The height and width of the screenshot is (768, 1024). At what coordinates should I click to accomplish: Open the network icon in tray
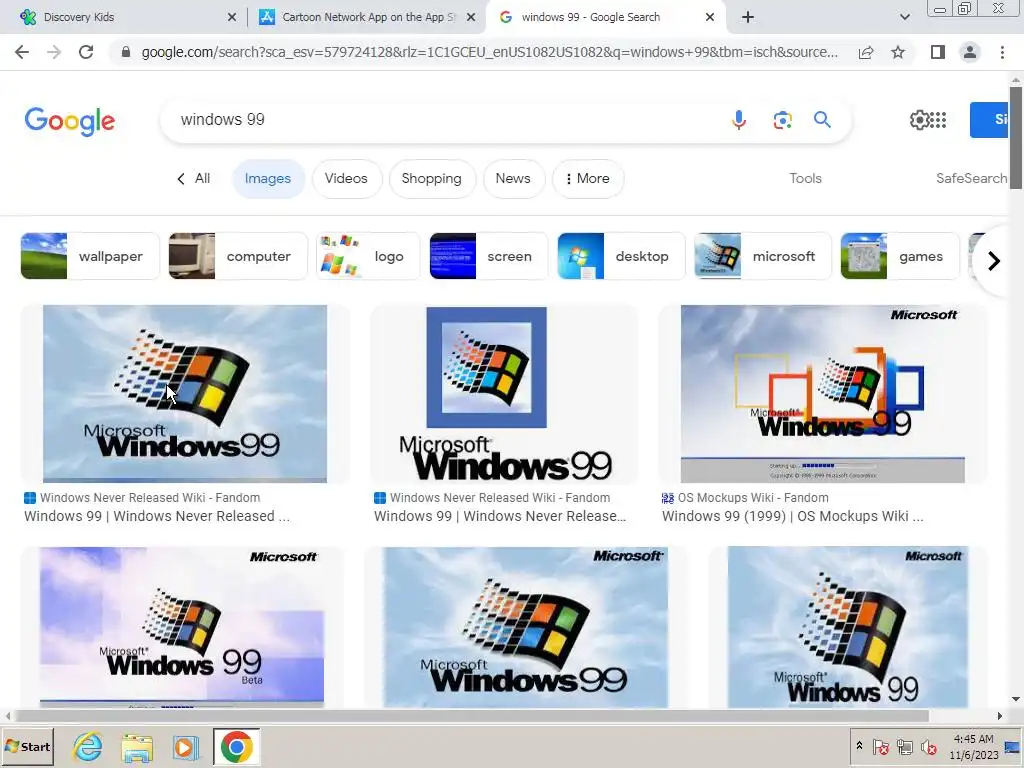click(904, 746)
